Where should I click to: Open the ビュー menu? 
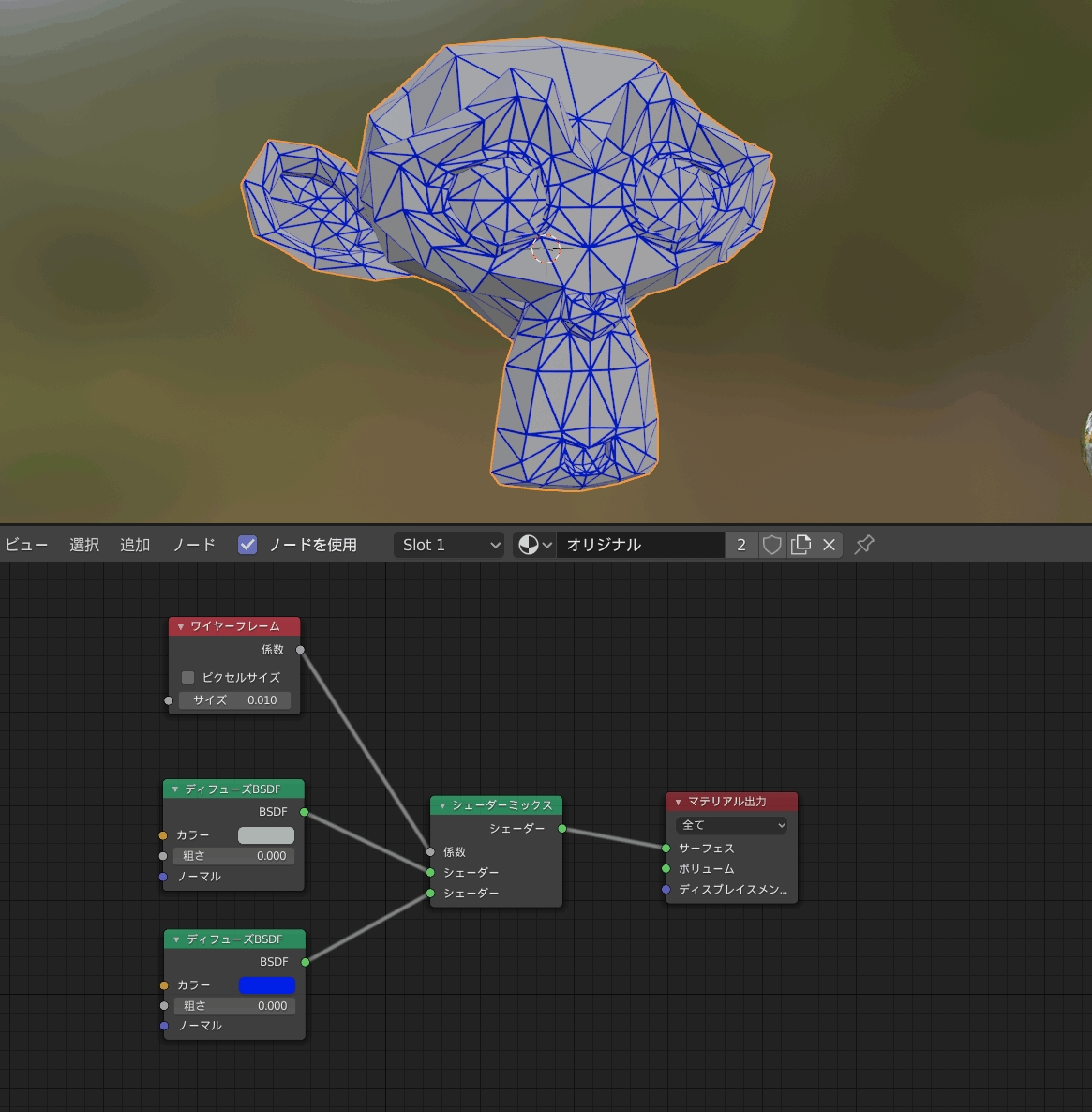(27, 545)
